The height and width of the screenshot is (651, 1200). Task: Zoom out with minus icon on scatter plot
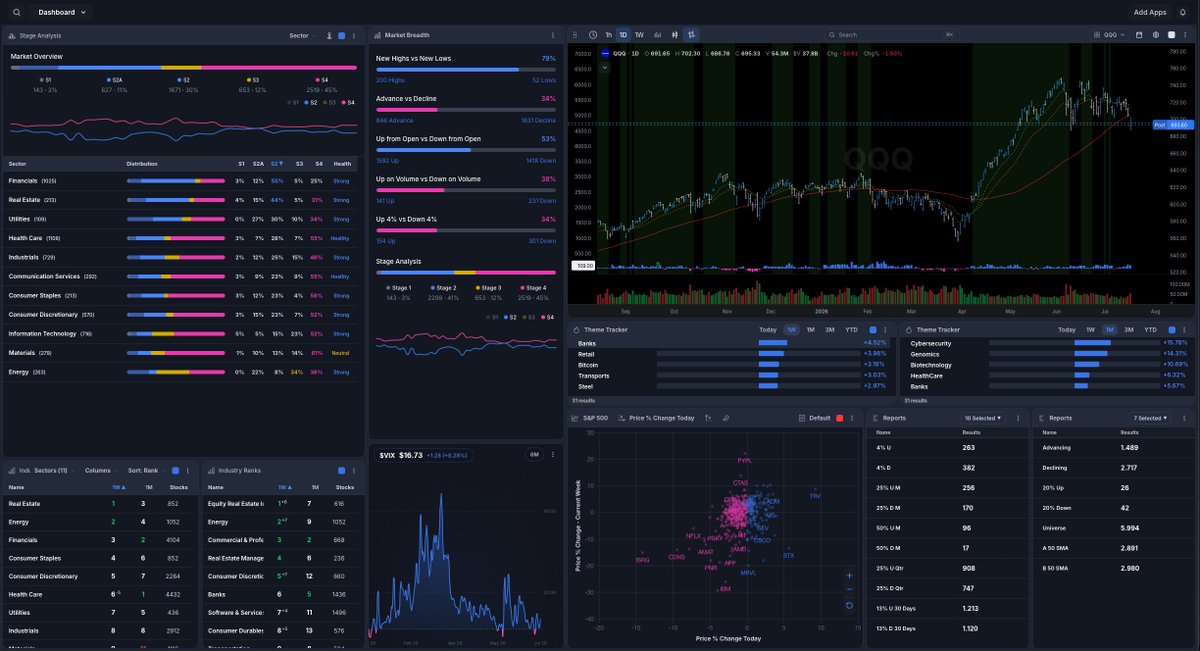pyautogui.click(x=849, y=590)
